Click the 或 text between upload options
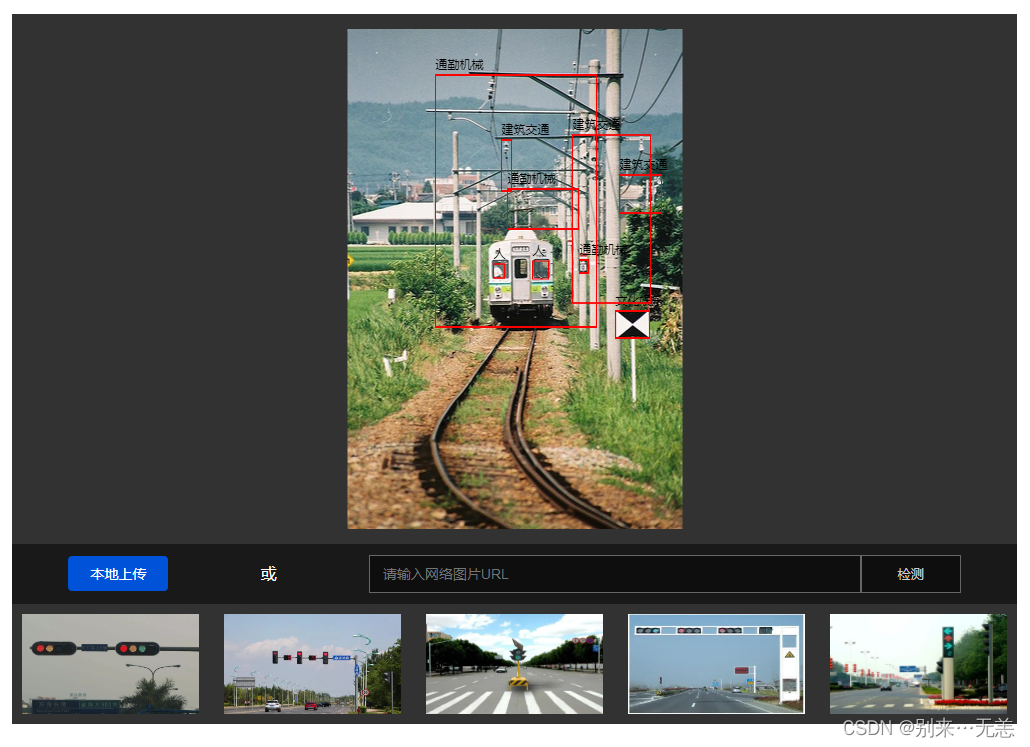This screenshot has height=747, width=1030. (268, 574)
